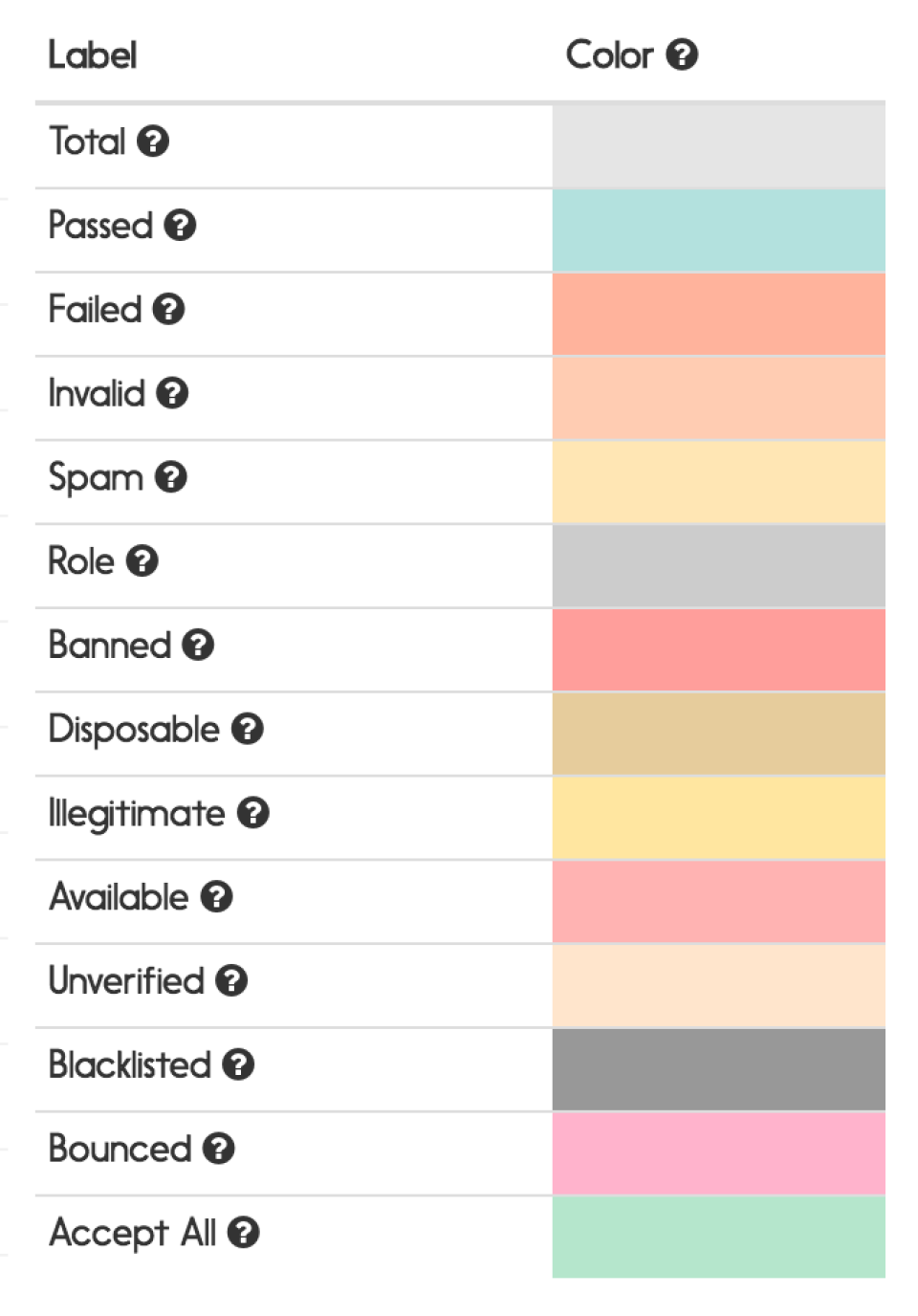Click help icon next to Color header
The image size is (918, 1316).
(x=682, y=55)
